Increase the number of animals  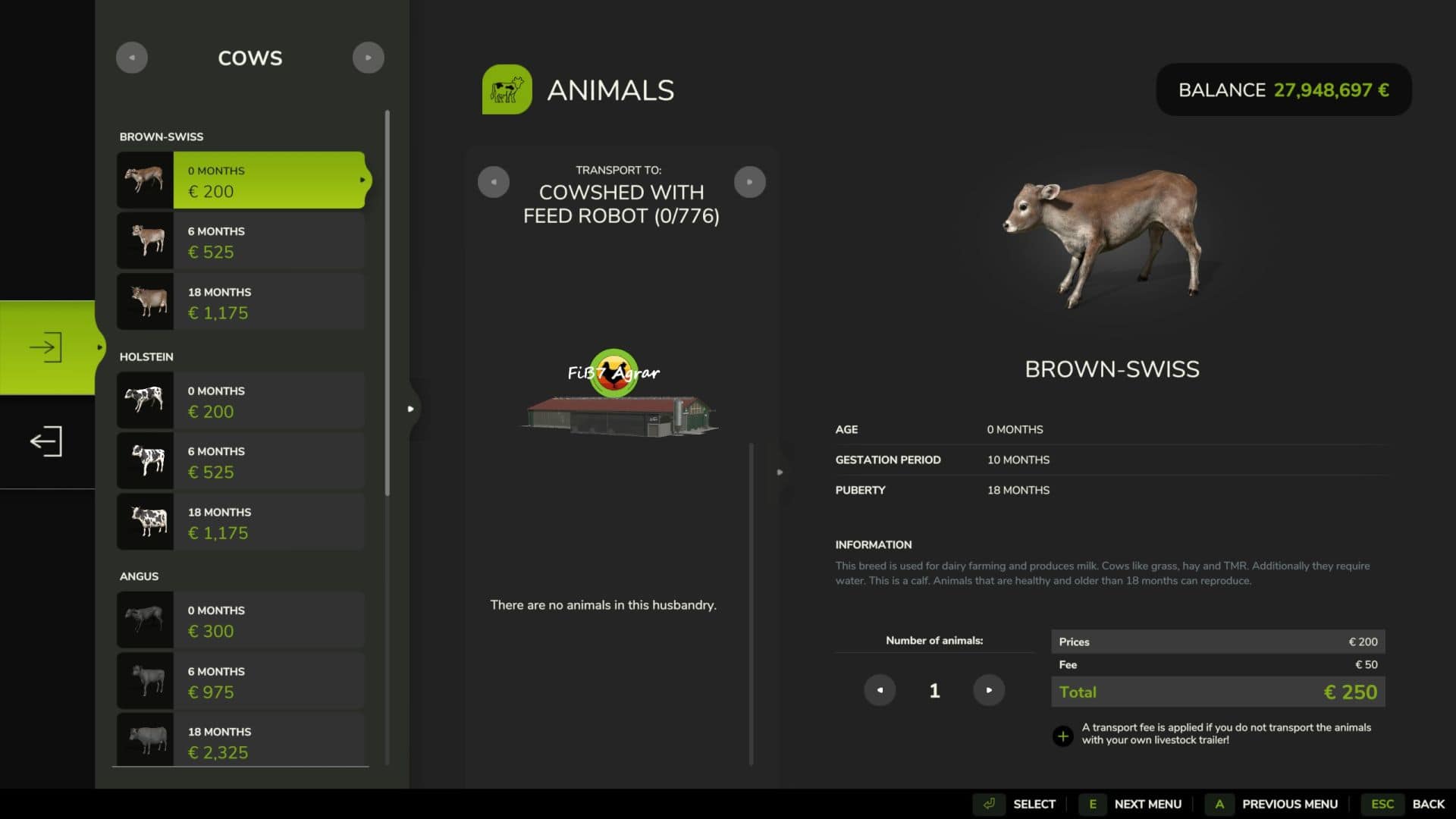(989, 690)
